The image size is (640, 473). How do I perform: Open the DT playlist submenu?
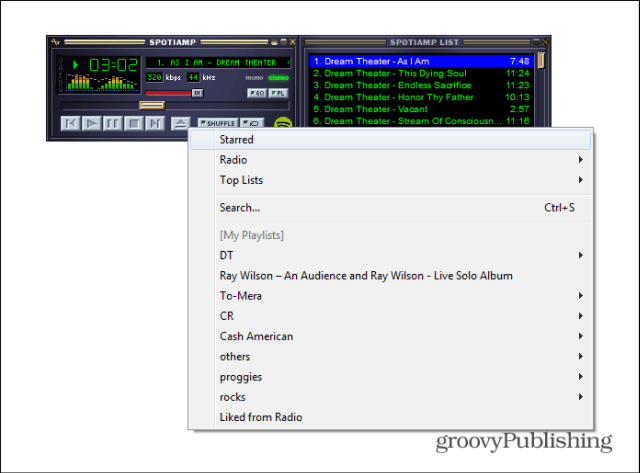click(391, 255)
